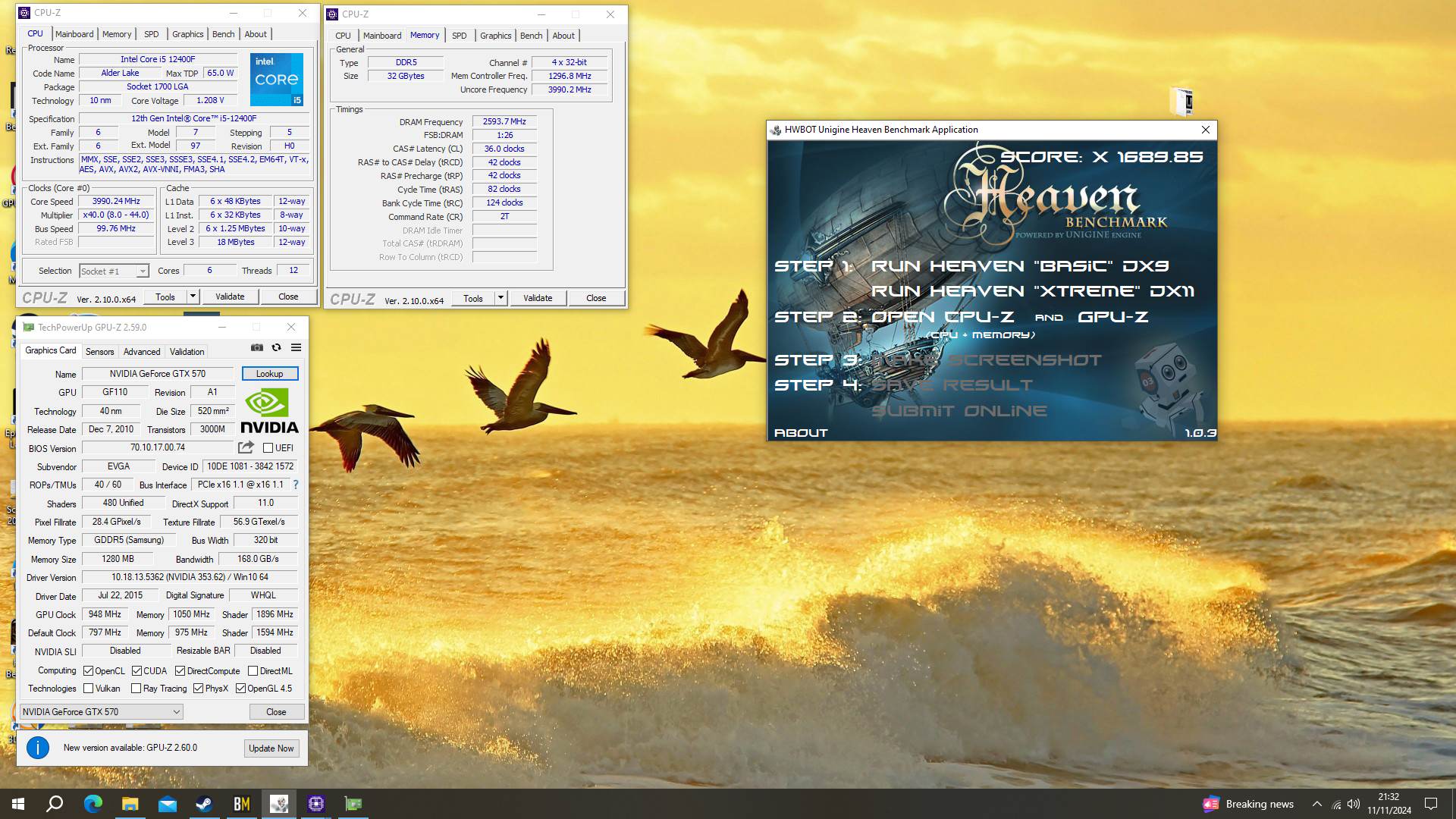Open File Explorer from the taskbar
Image resolution: width=1456 pixels, height=819 pixels.
(130, 804)
